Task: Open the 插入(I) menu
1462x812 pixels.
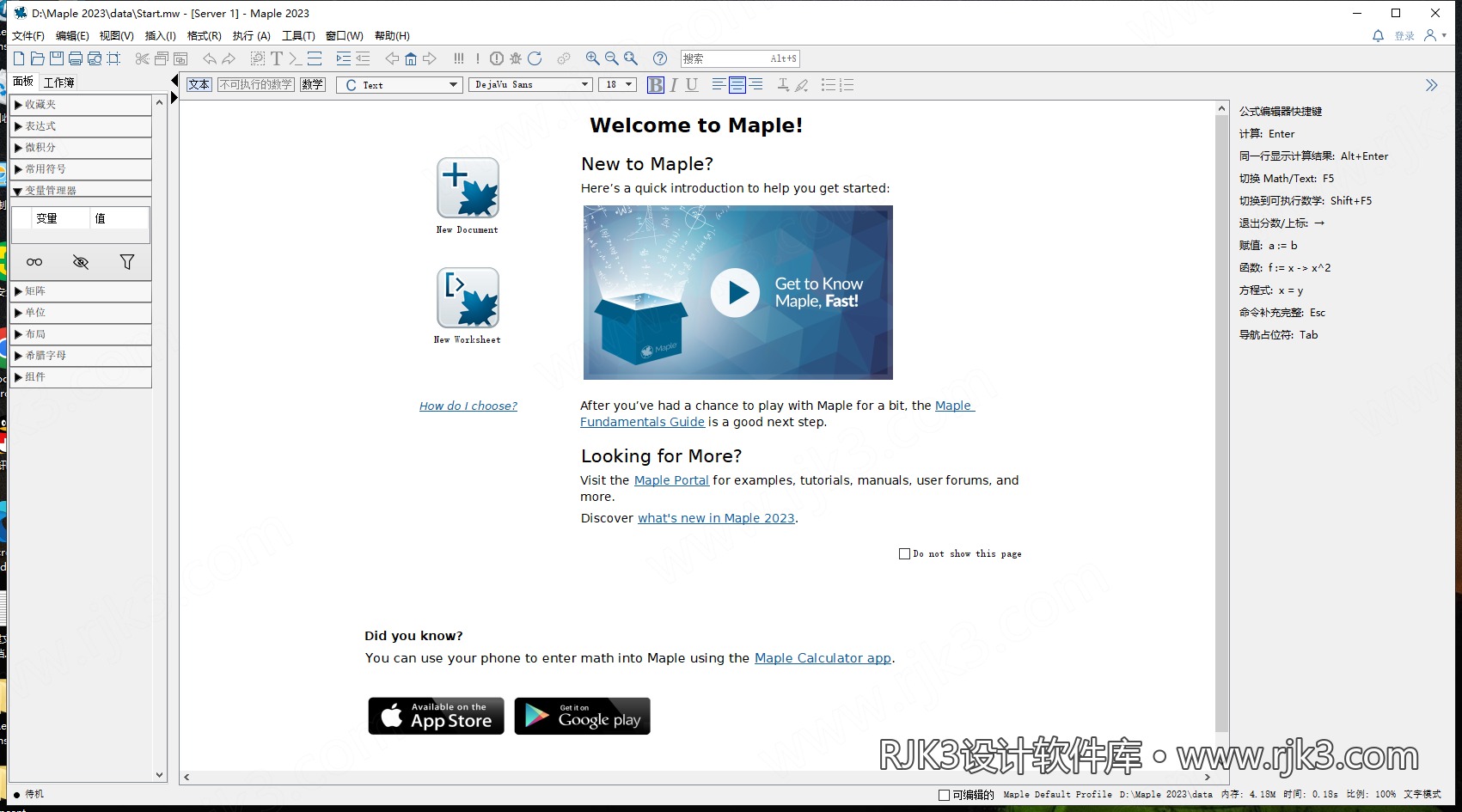Action: click(x=161, y=36)
